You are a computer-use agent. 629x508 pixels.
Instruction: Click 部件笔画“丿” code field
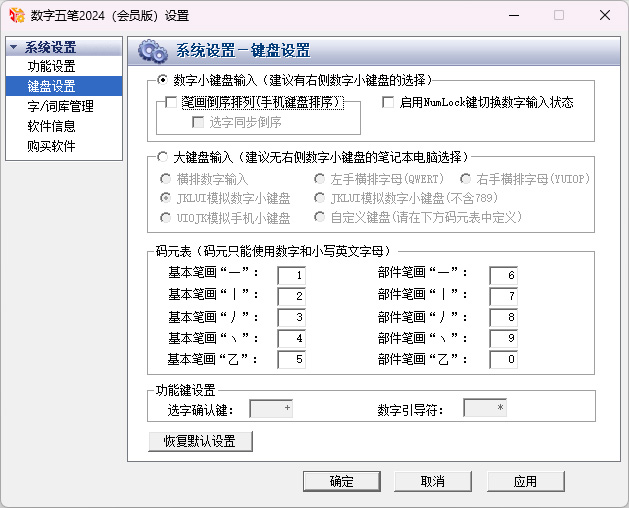coord(503,317)
